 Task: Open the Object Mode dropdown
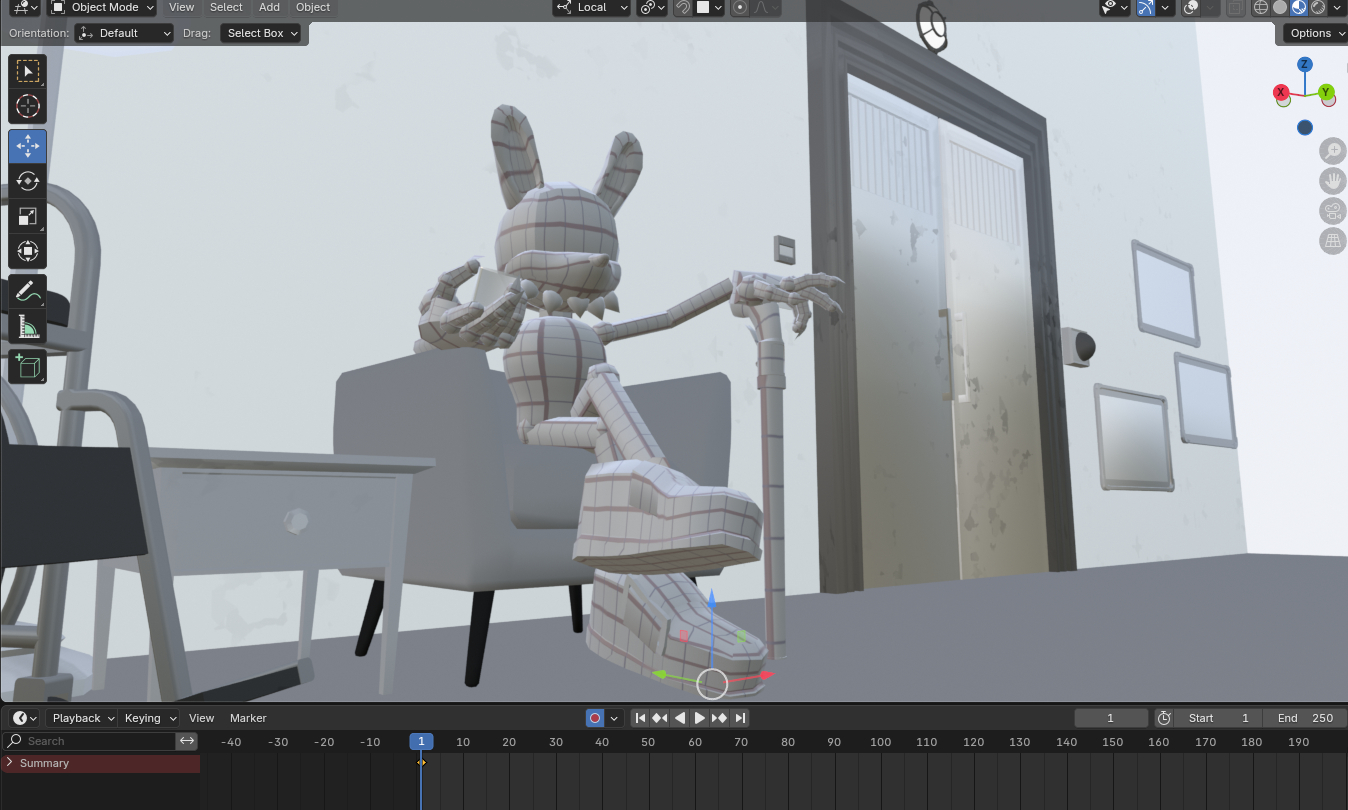[102, 7]
